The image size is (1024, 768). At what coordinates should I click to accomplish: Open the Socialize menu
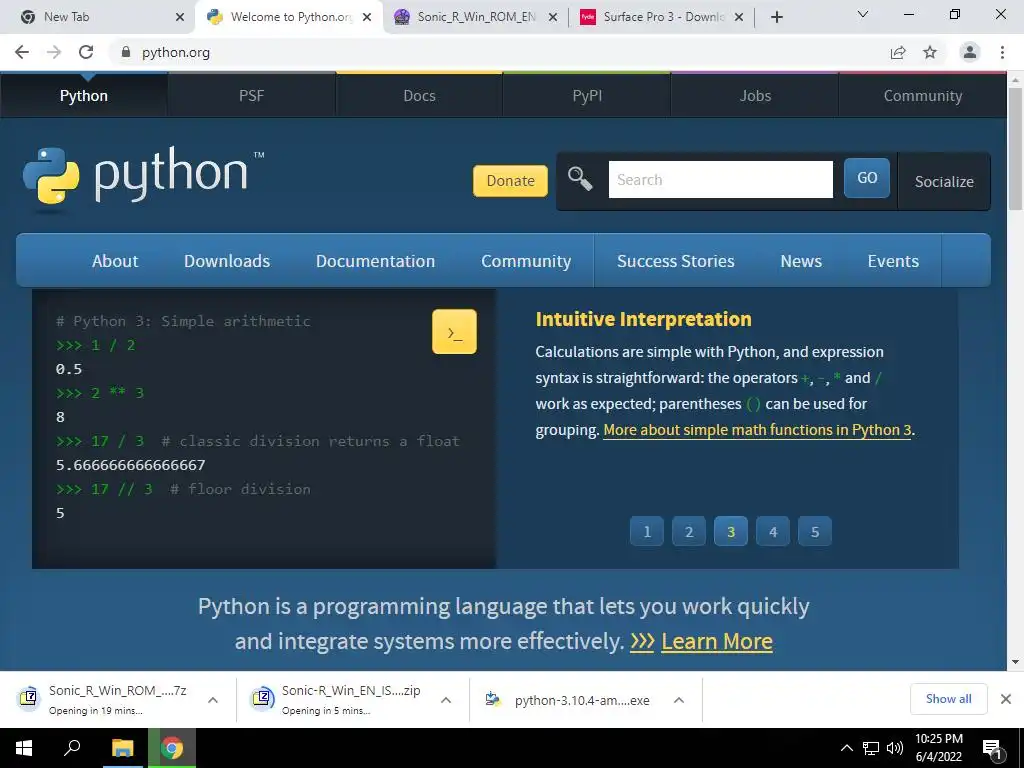[944, 181]
